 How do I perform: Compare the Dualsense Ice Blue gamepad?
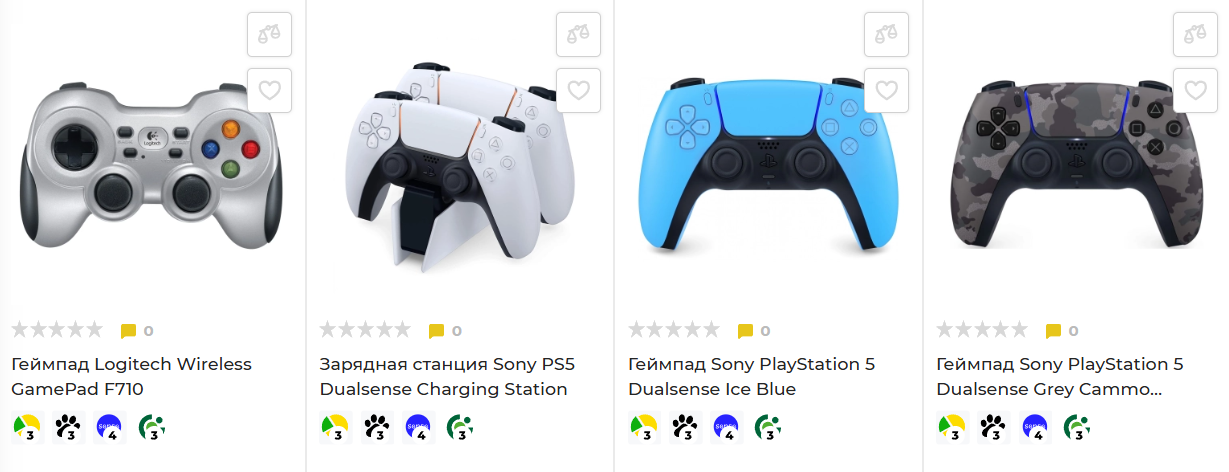pyautogui.click(x=887, y=35)
